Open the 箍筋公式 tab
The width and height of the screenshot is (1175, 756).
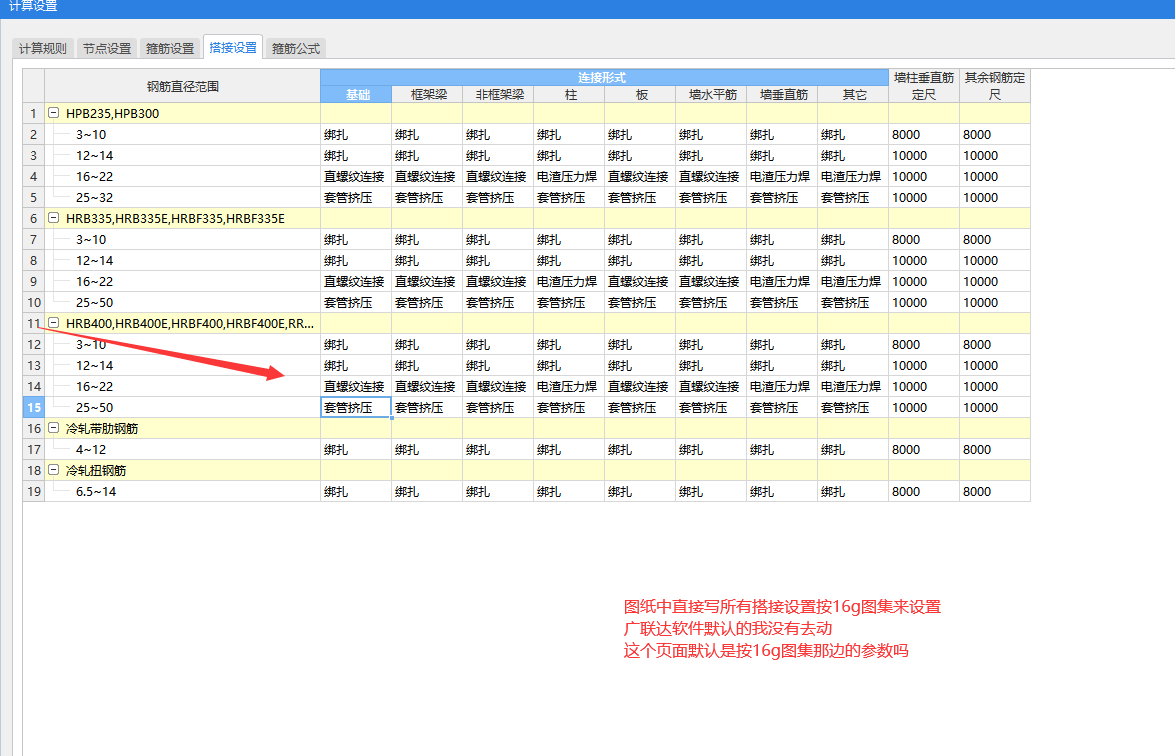pos(295,49)
